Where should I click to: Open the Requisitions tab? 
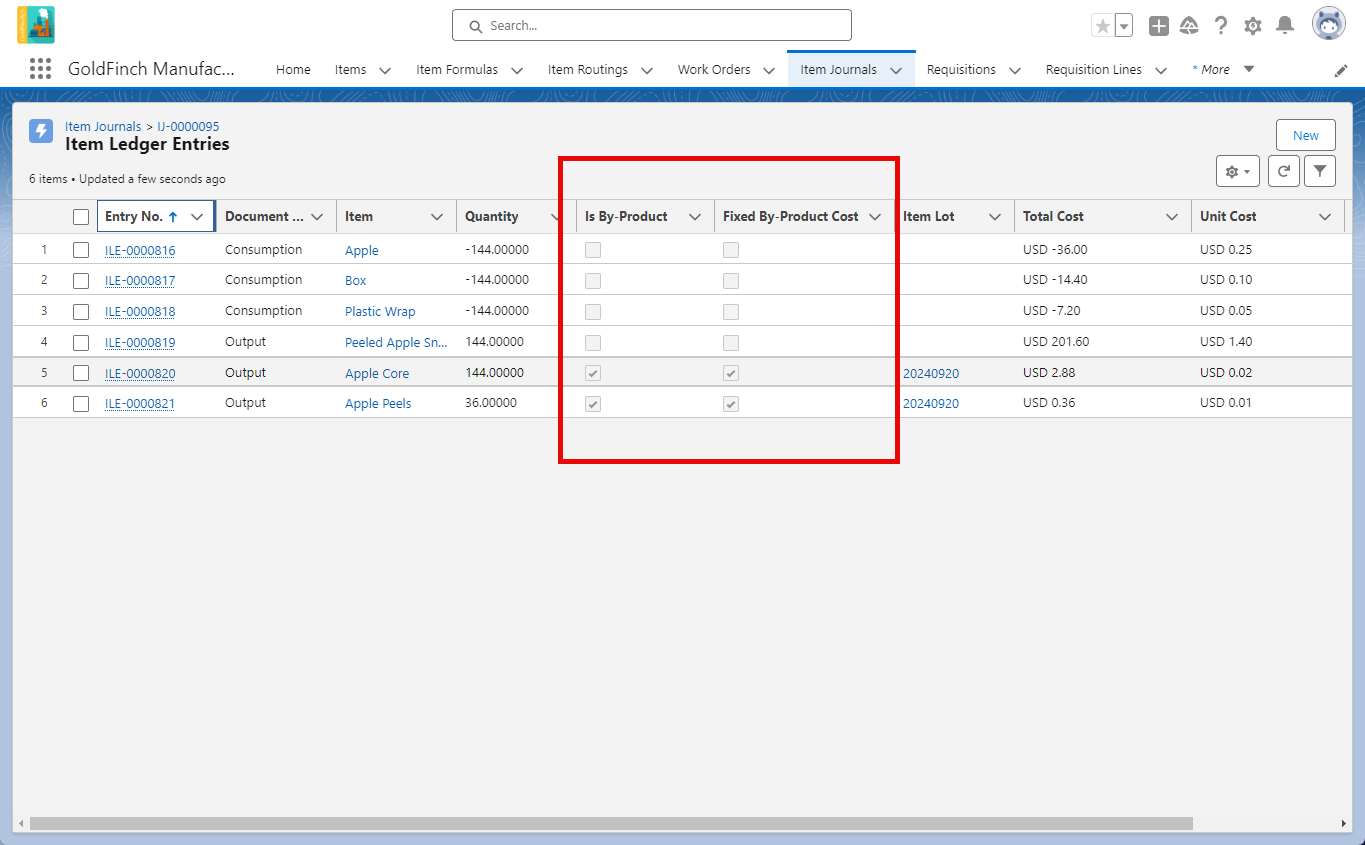click(x=961, y=70)
